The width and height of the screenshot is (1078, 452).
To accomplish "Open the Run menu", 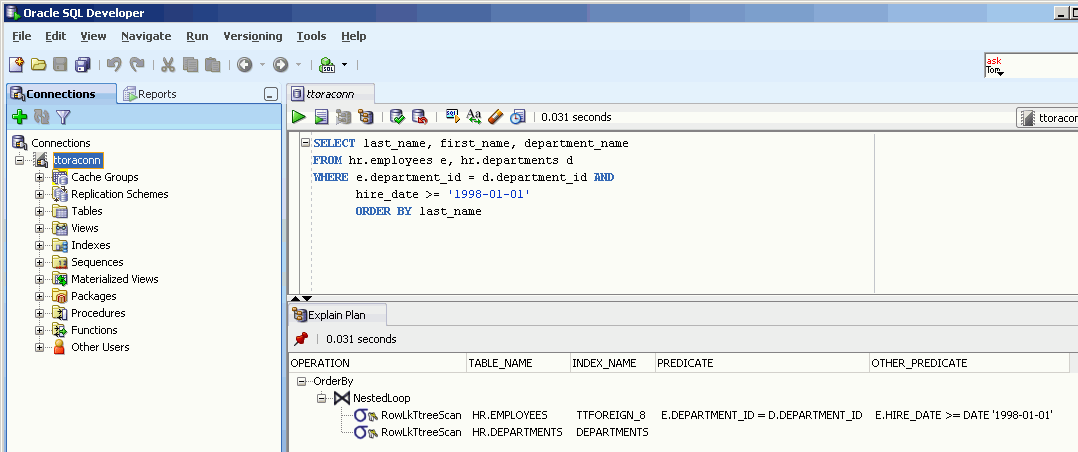I will tap(197, 36).
